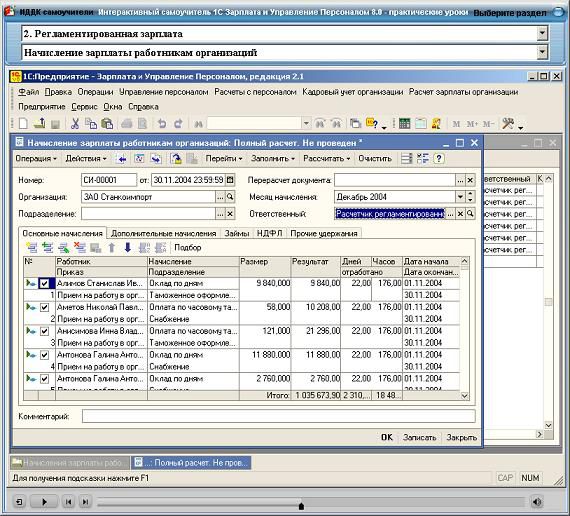The image size is (570, 516).
Task: Click the OK button
Action: 387,437
